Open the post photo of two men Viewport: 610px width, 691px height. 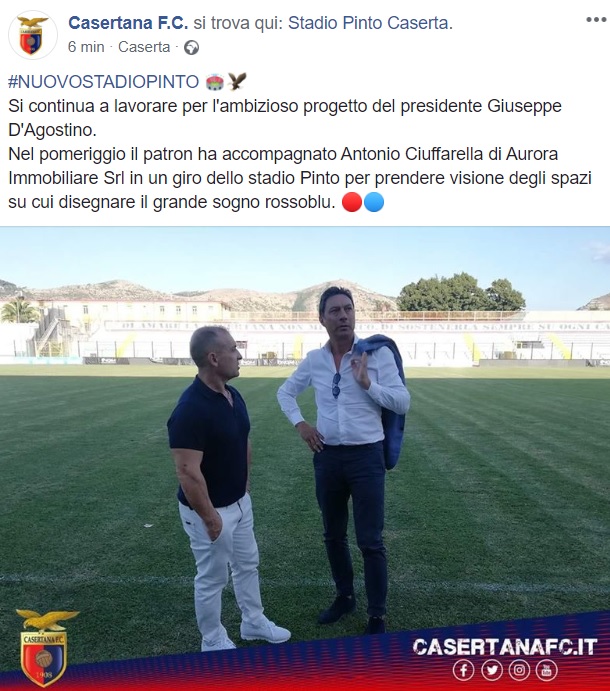point(305,458)
